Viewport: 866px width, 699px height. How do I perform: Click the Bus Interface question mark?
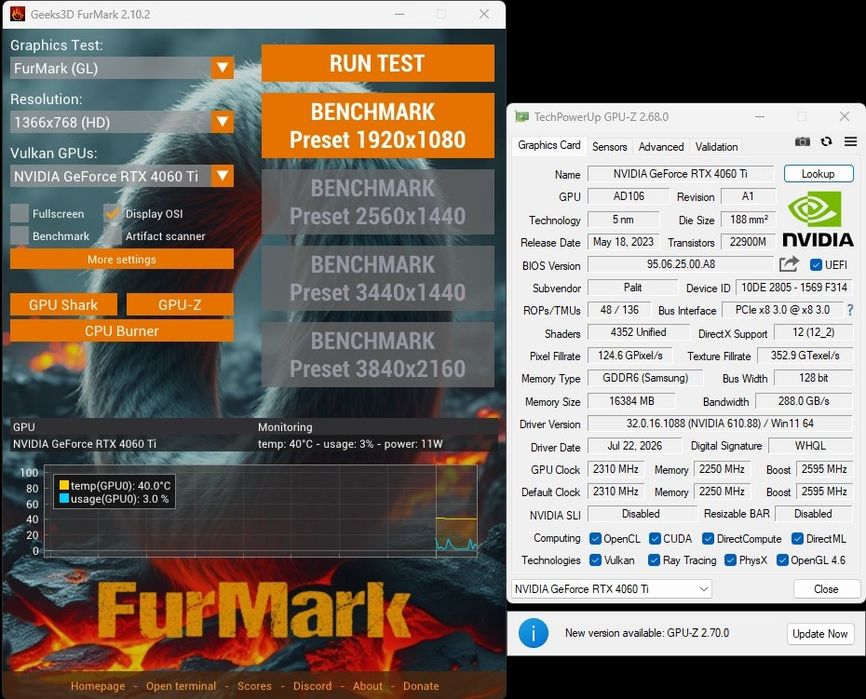[850, 310]
